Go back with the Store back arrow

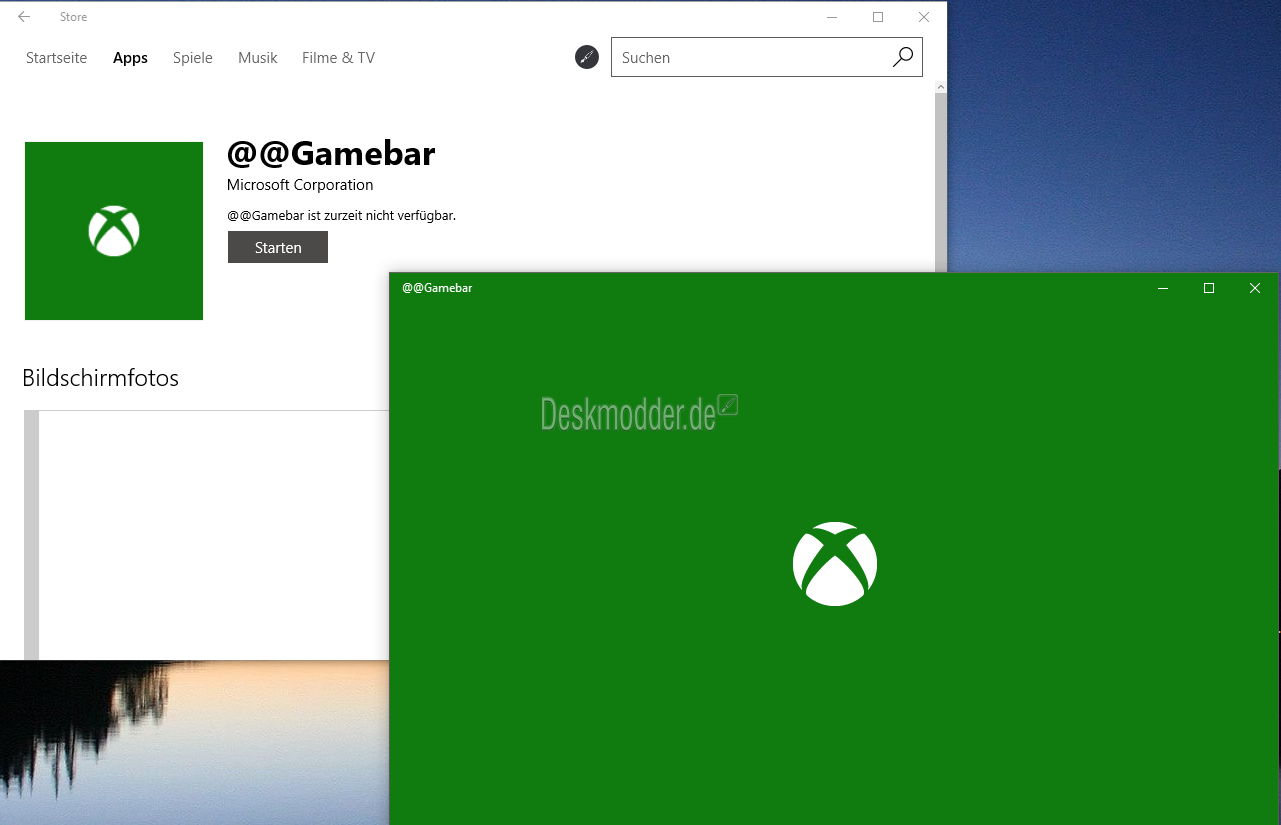tap(24, 17)
